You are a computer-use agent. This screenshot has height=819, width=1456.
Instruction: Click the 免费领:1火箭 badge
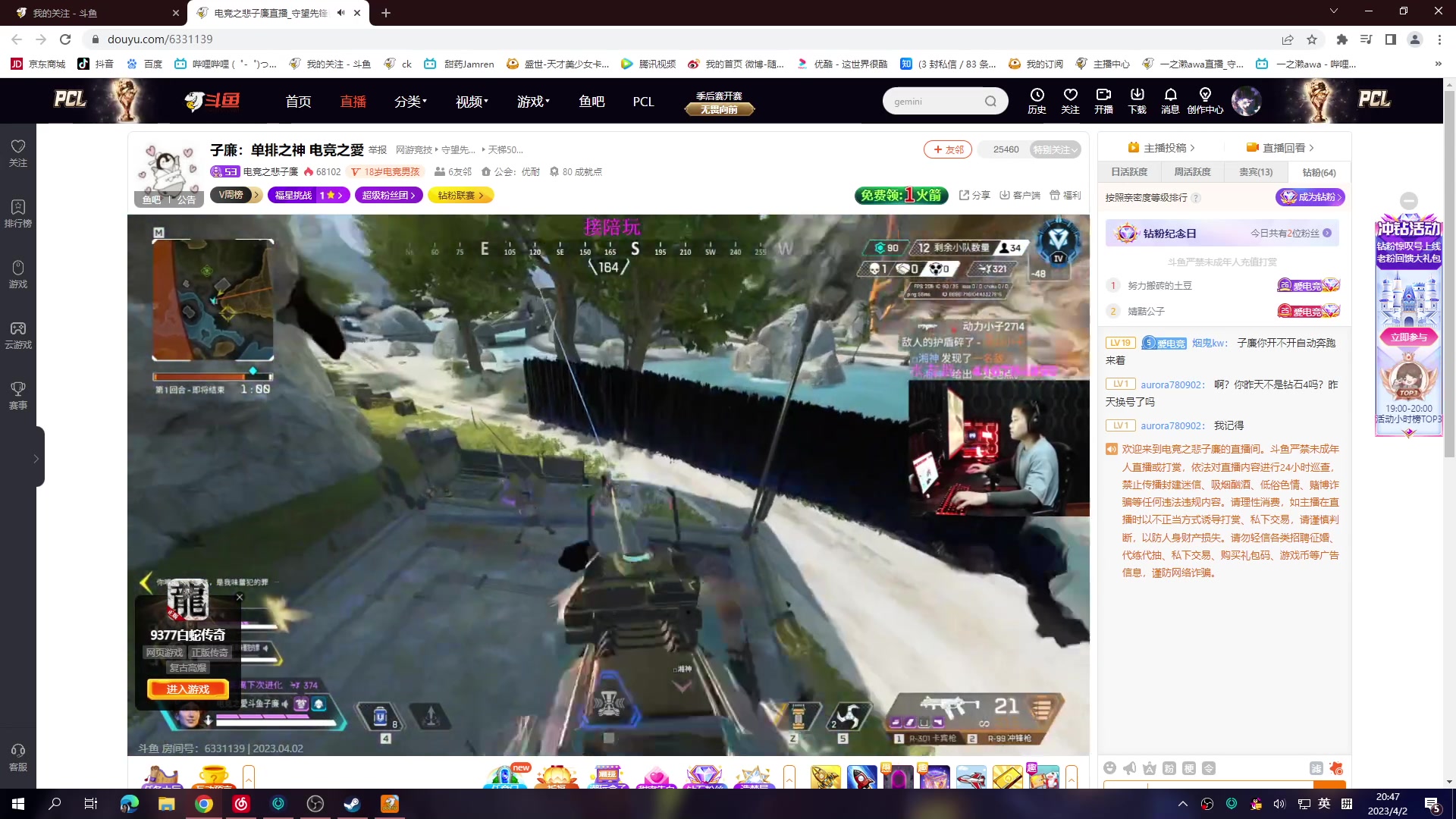[x=902, y=196]
